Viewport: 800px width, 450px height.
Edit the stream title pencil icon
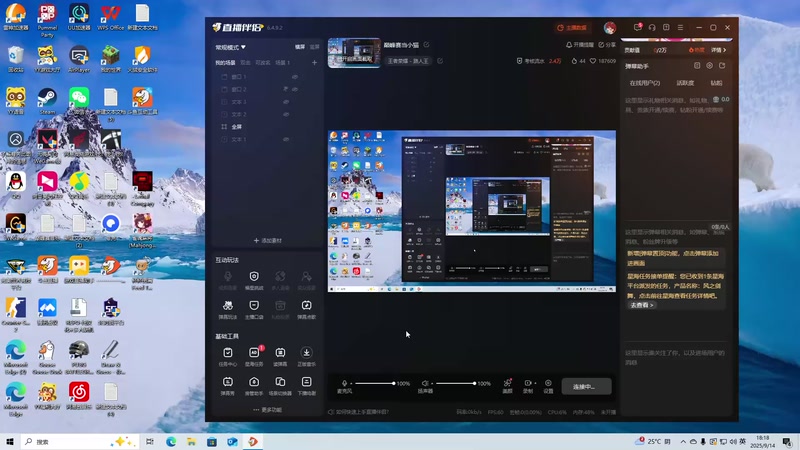[427, 45]
